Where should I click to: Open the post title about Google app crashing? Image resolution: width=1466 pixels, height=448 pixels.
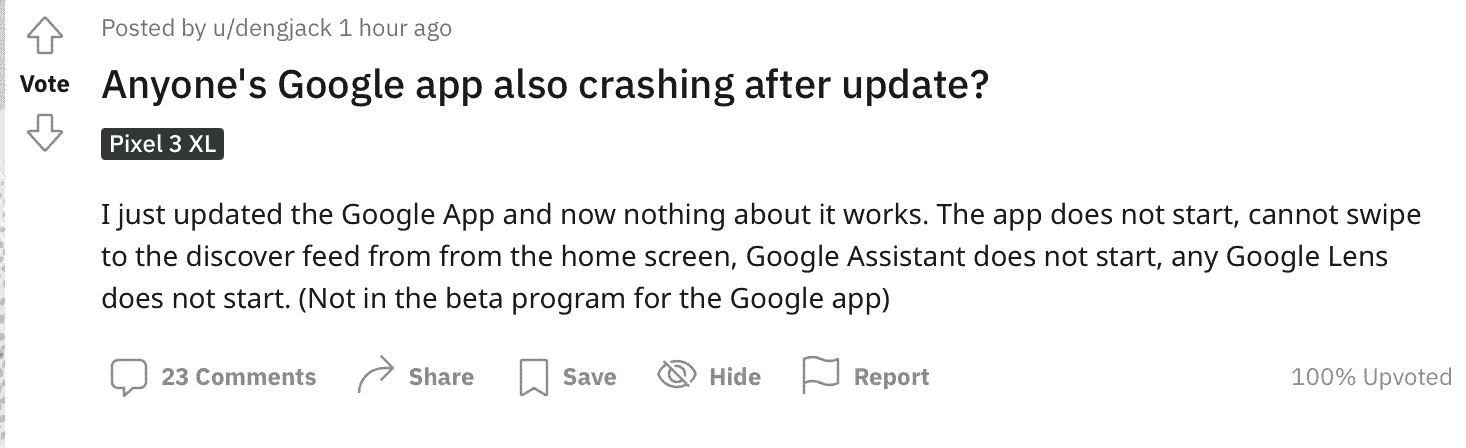[545, 87]
